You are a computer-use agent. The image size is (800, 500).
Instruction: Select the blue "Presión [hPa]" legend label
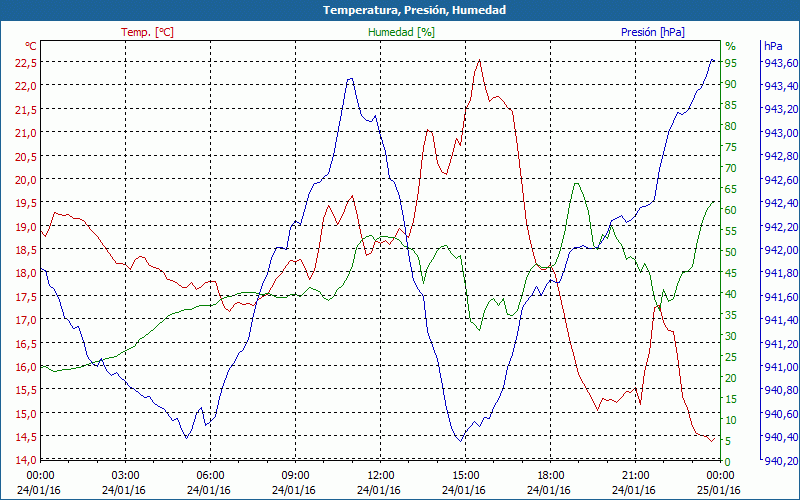point(653,32)
